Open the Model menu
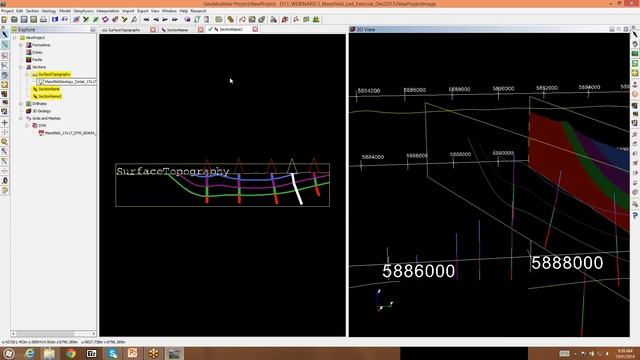640x360 pixels. point(64,11)
